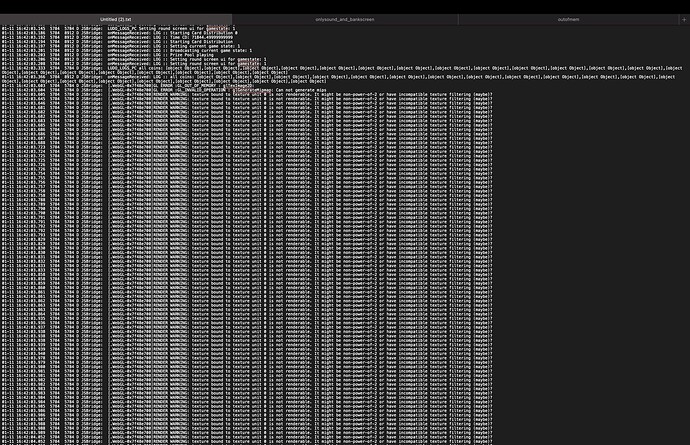Viewport: 690px width, 445px height.
Task: Click the 'Setting current game state: 1' line
Action: pyautogui.click(x=121, y=46)
